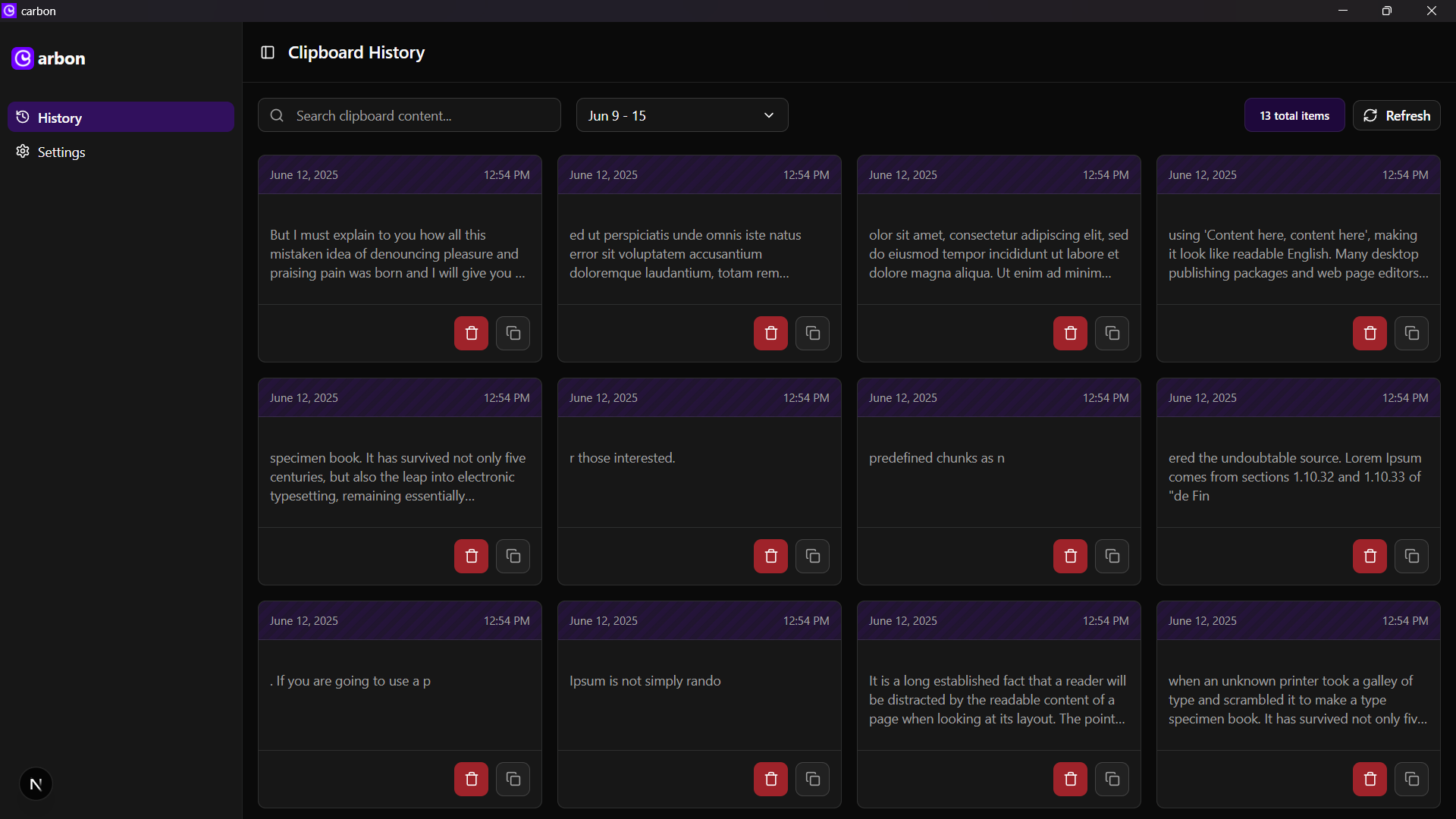Open the Jun 9 - 15 date dropdown
This screenshot has height=819, width=1456.
point(682,115)
